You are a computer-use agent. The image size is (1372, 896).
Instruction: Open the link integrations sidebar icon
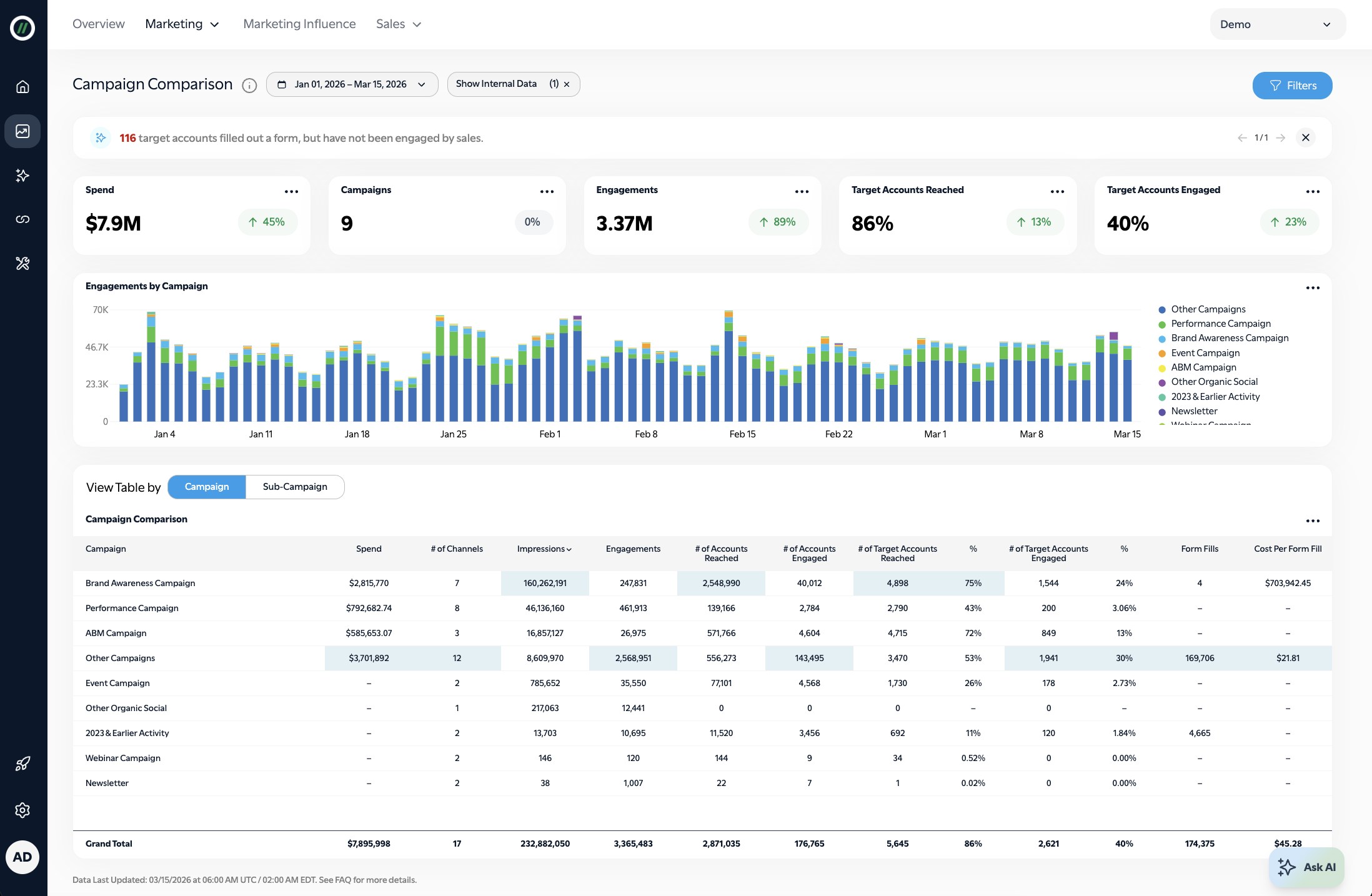tap(22, 219)
